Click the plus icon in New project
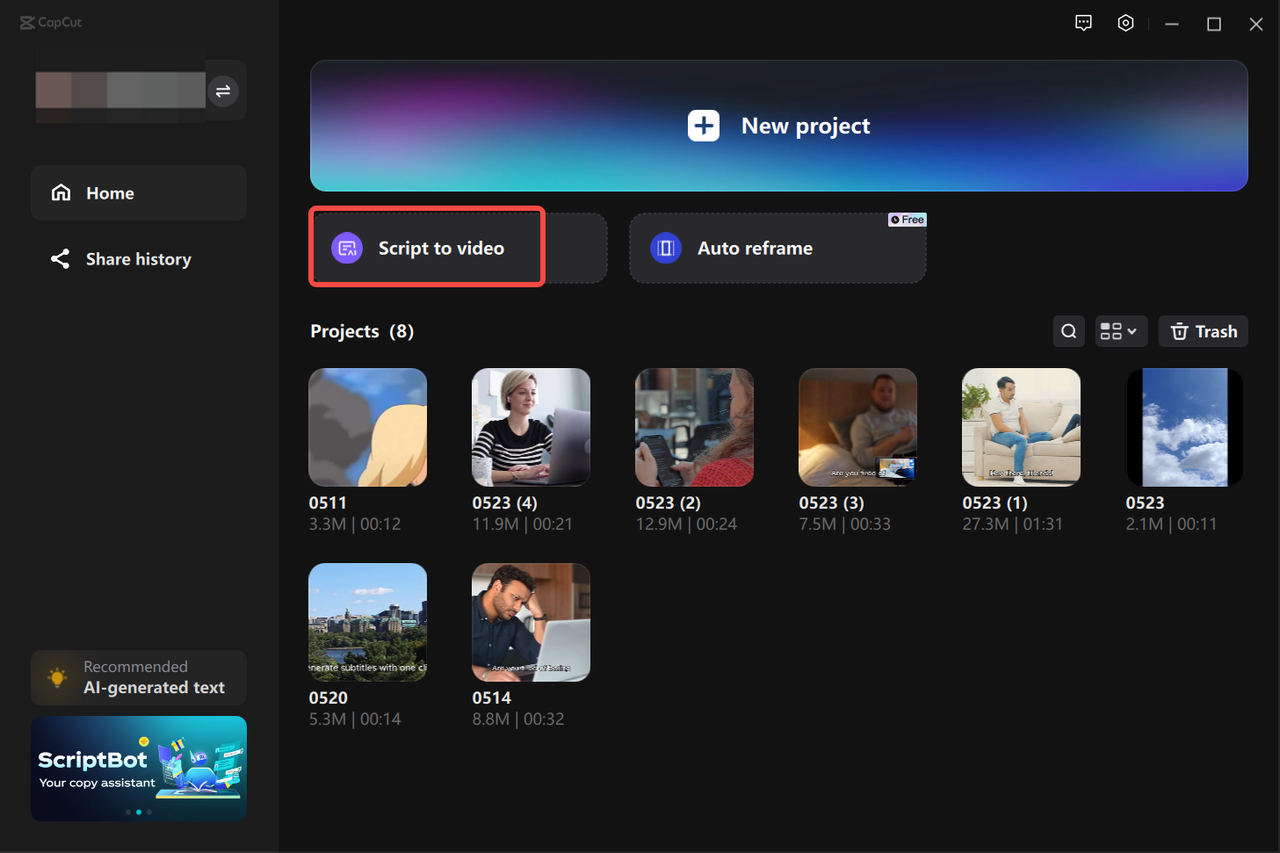This screenshot has height=853, width=1280. coord(704,126)
